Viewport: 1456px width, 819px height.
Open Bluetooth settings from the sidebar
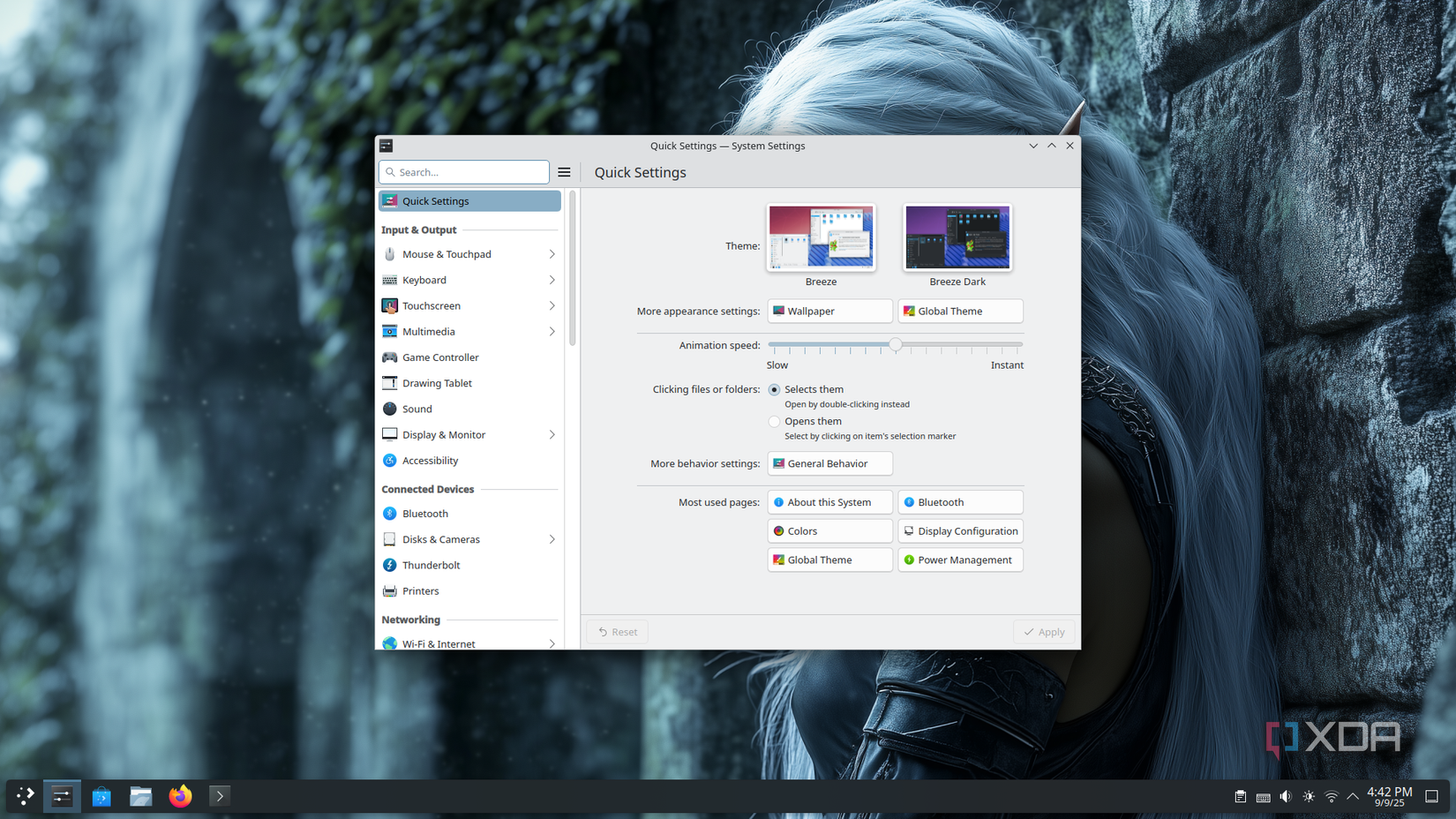tap(426, 513)
